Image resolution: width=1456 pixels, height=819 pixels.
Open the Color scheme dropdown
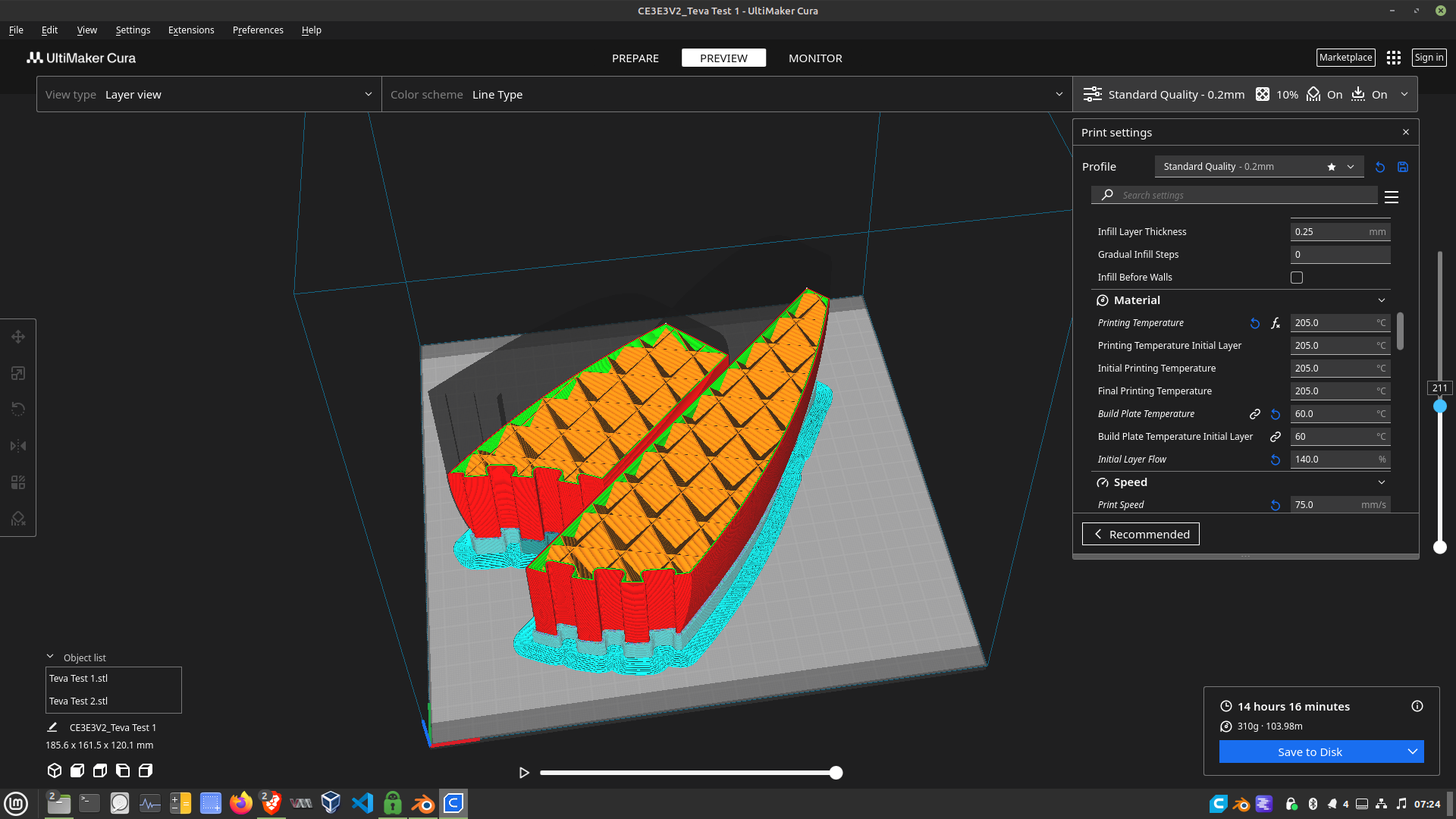point(726,95)
